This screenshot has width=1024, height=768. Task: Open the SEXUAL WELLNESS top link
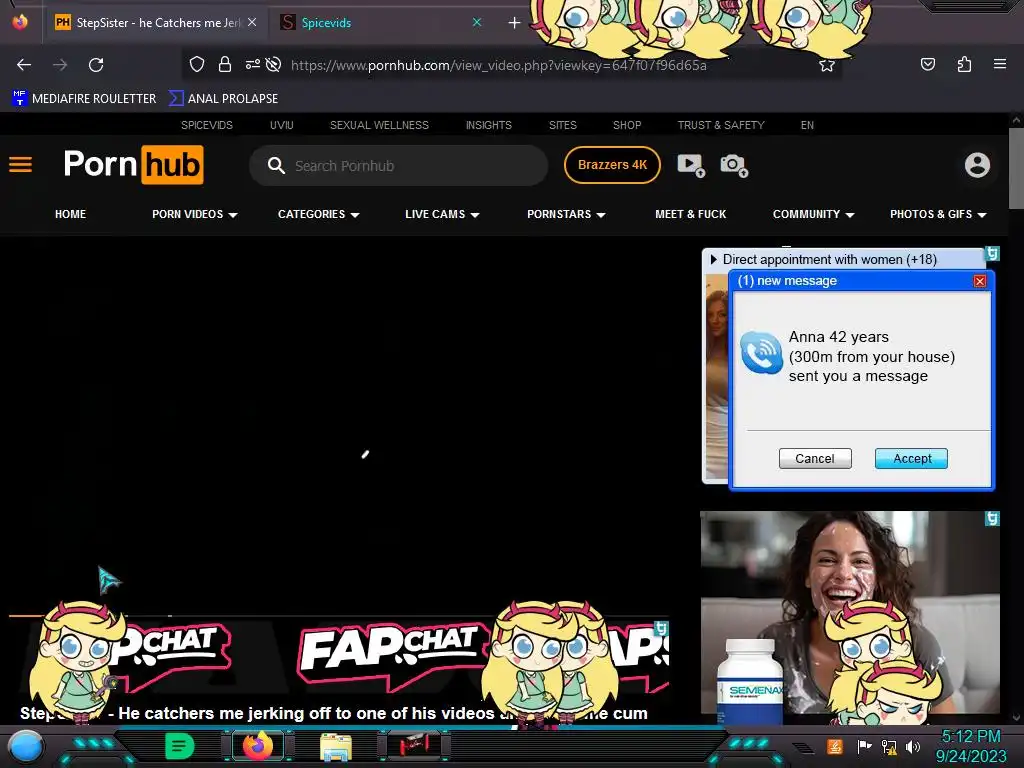379,125
